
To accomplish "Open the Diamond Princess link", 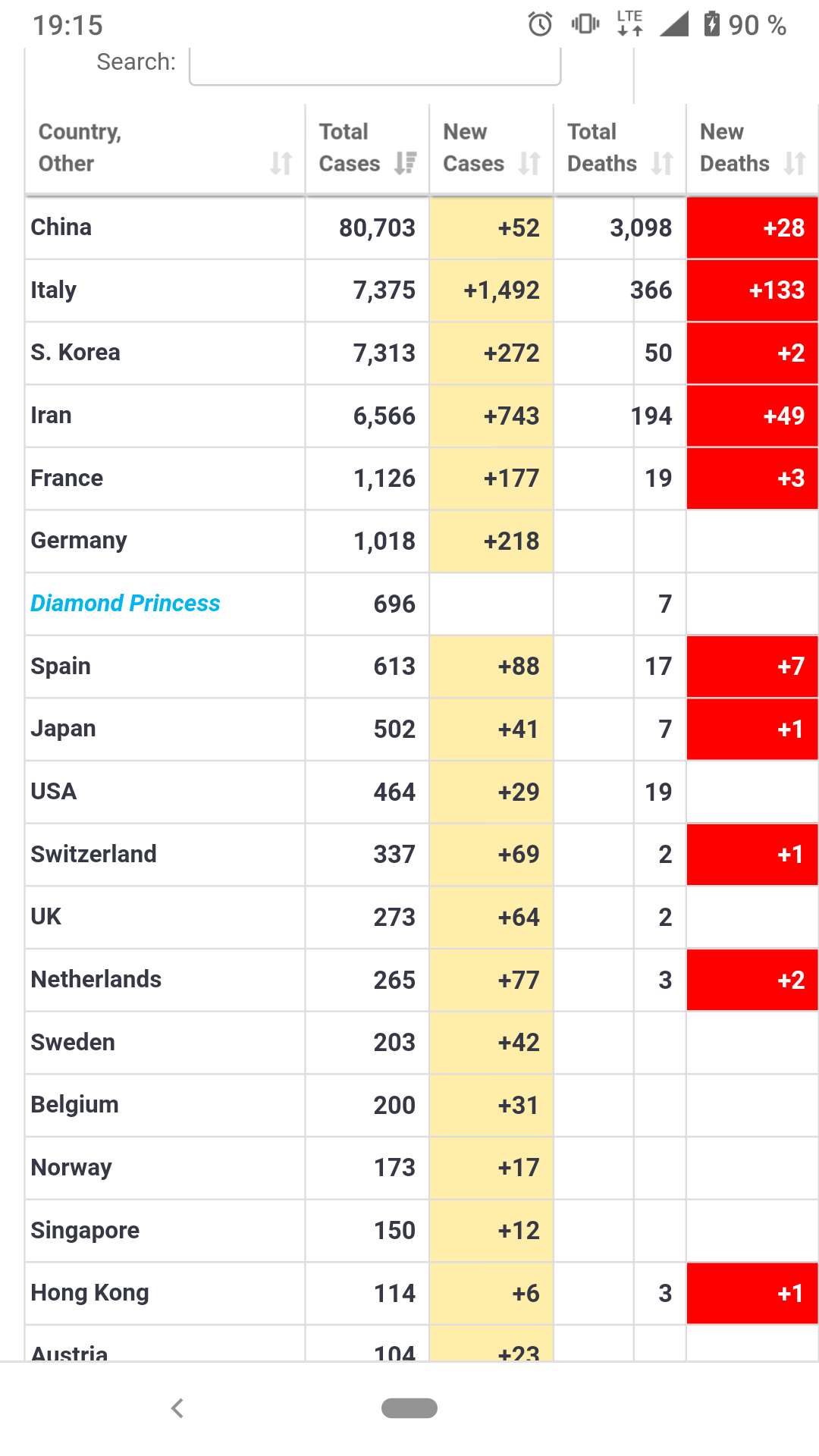I will tap(125, 603).
